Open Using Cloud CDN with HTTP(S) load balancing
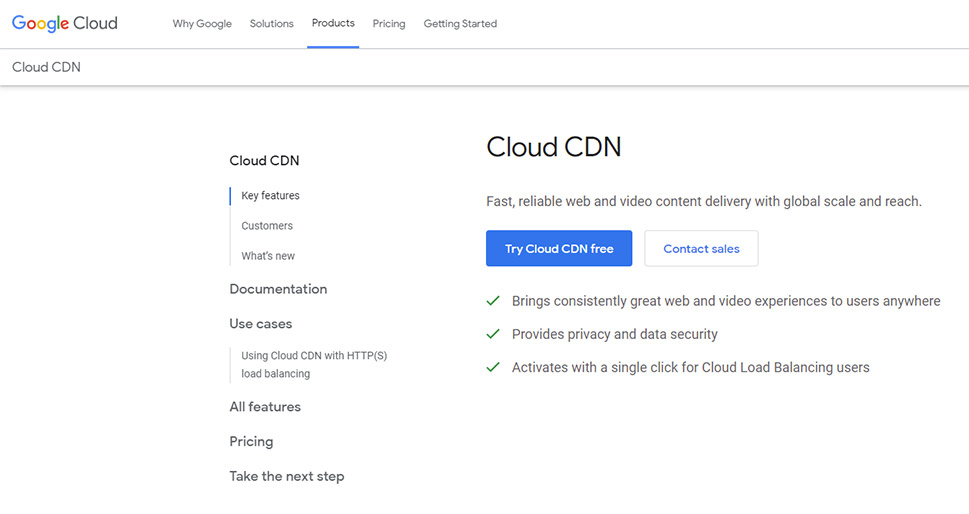The width and height of the screenshot is (969, 514). [314, 364]
